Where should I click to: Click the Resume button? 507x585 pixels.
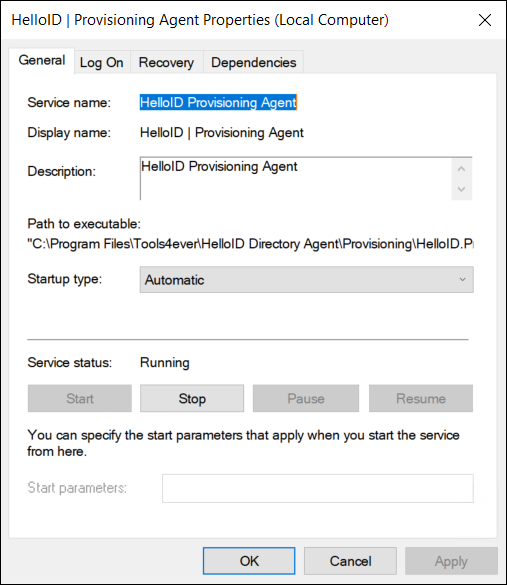click(421, 398)
